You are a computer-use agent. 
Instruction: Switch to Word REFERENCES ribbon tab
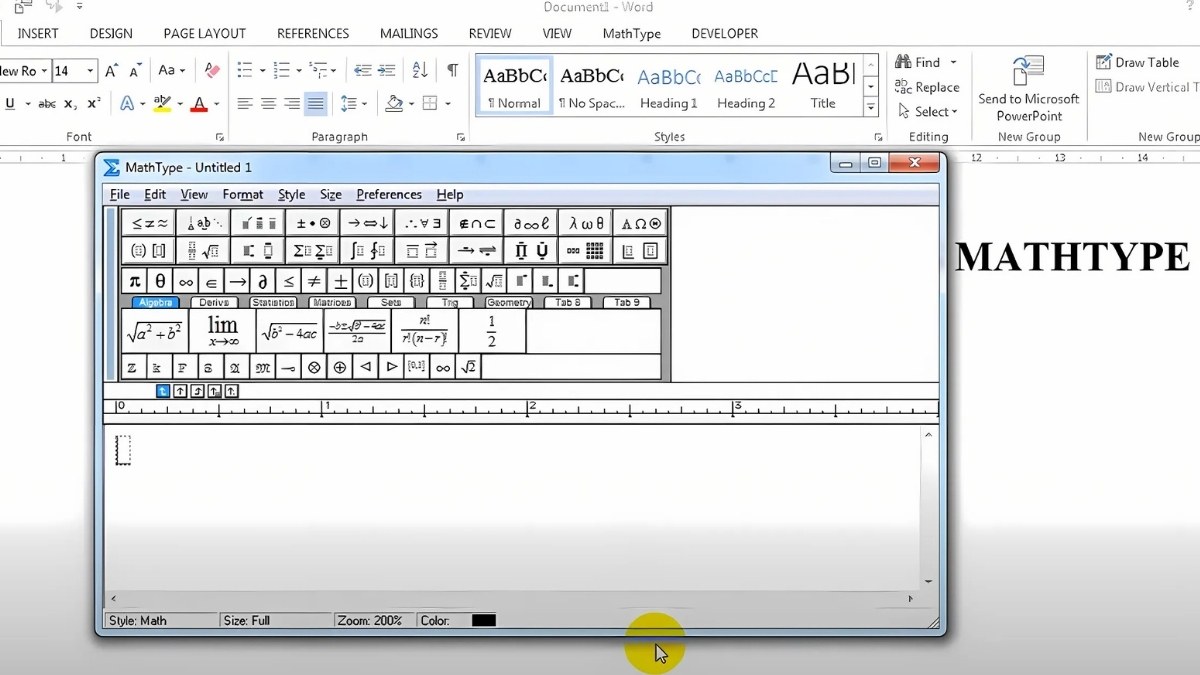(313, 33)
